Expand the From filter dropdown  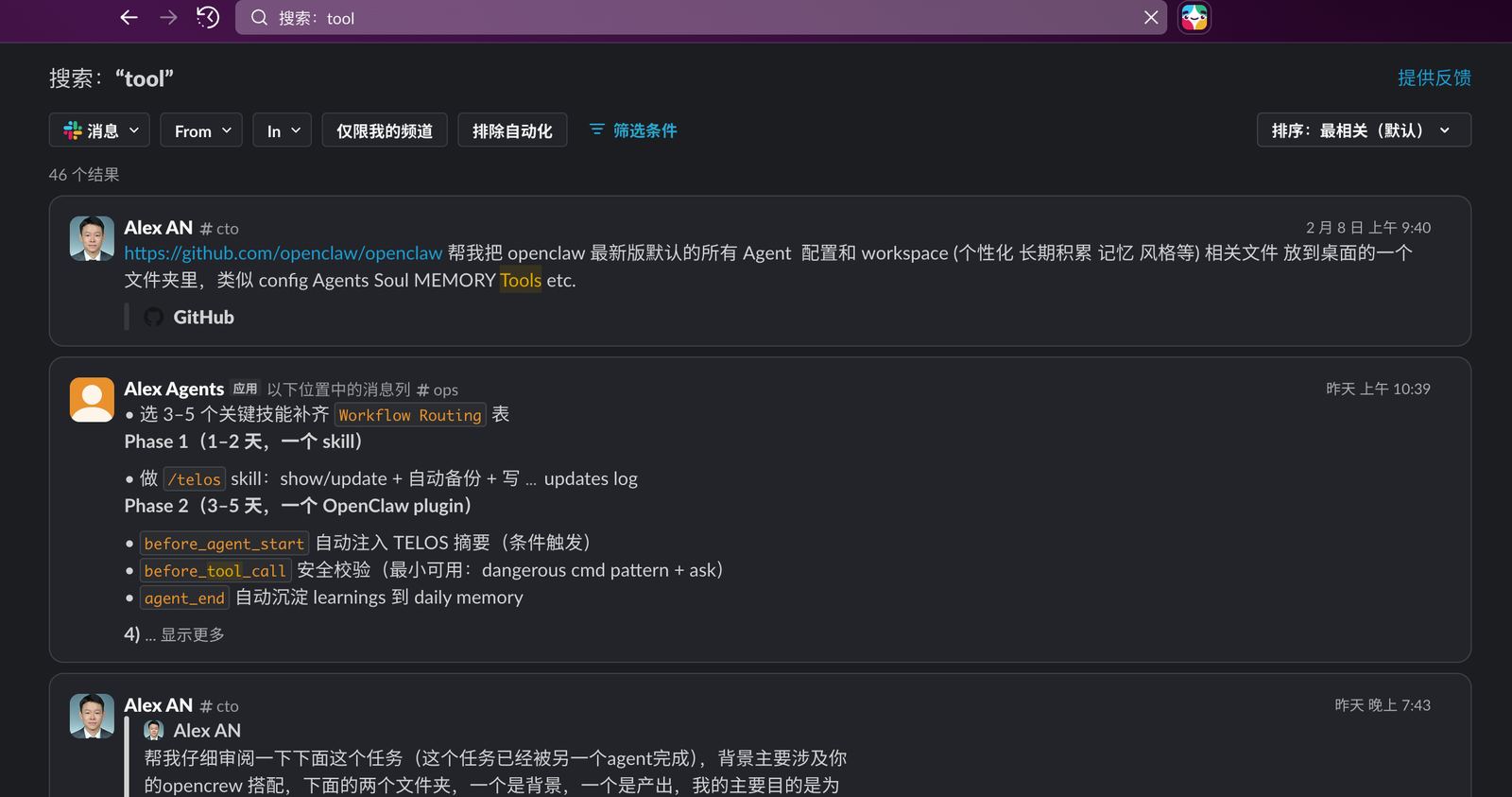[x=201, y=130]
